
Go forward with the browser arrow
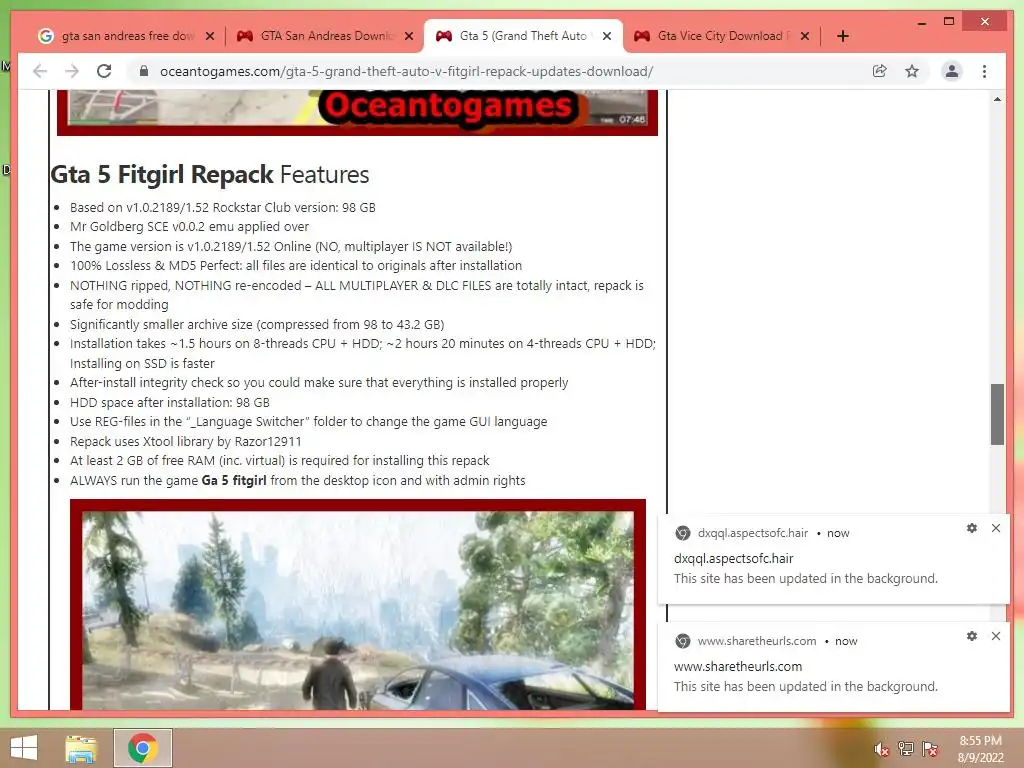(72, 71)
